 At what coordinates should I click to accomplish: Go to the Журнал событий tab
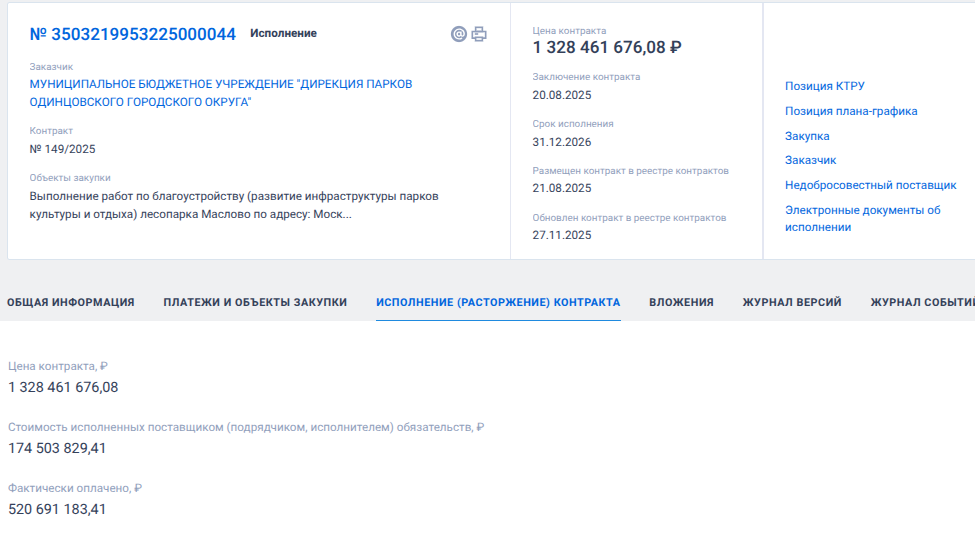[x=921, y=302]
